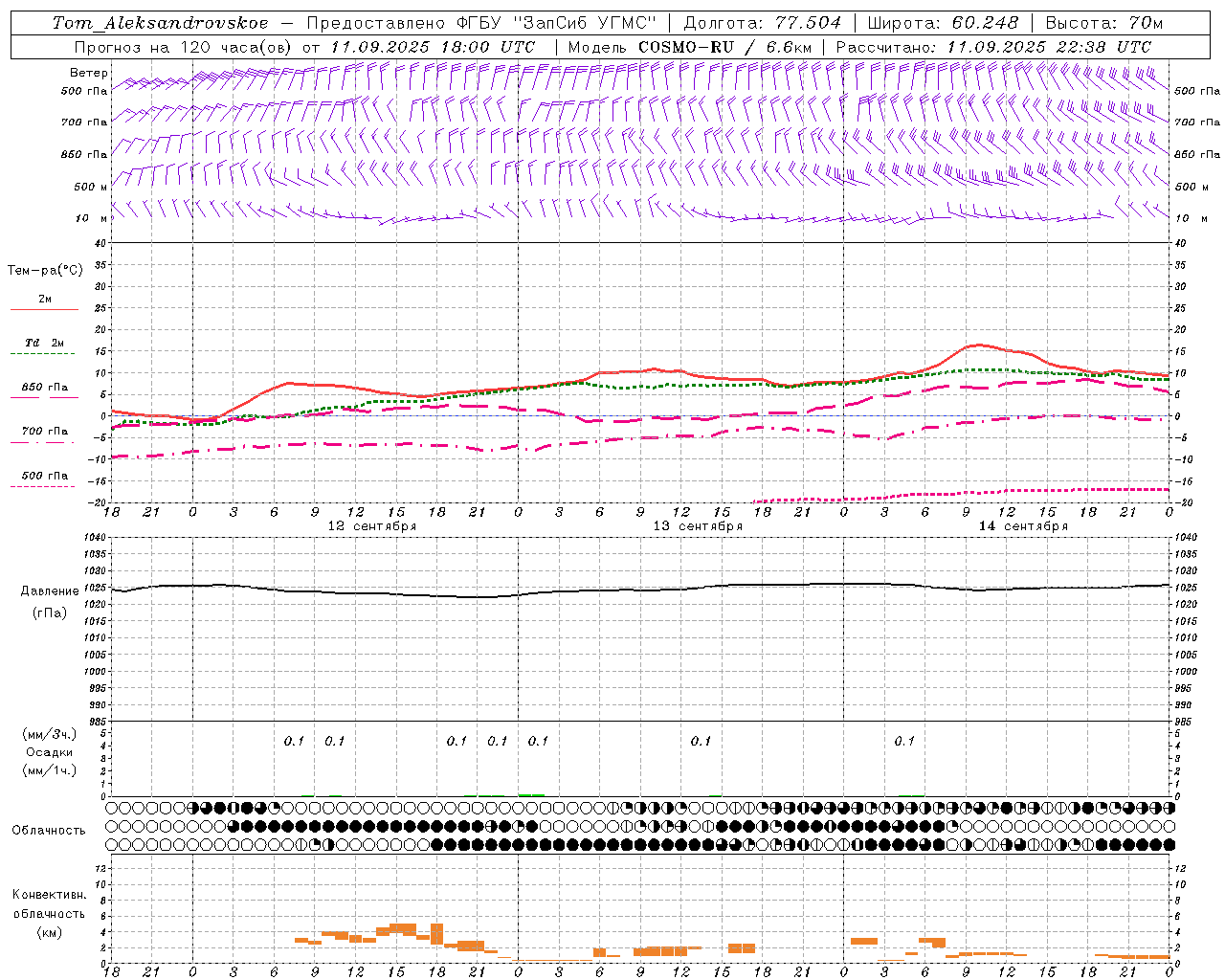This screenshot has width=1225, height=980.
Task: Click the date label 13 сентября
Action: click(698, 526)
